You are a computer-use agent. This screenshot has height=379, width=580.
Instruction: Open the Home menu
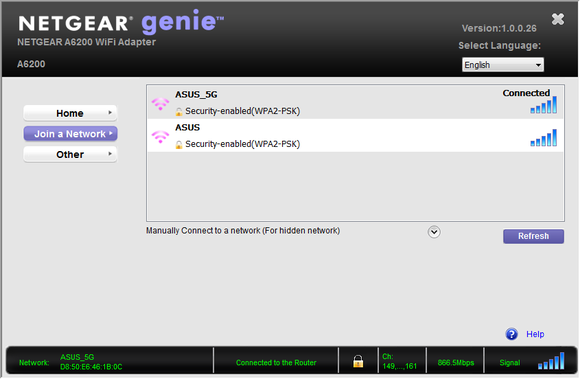click(70, 113)
